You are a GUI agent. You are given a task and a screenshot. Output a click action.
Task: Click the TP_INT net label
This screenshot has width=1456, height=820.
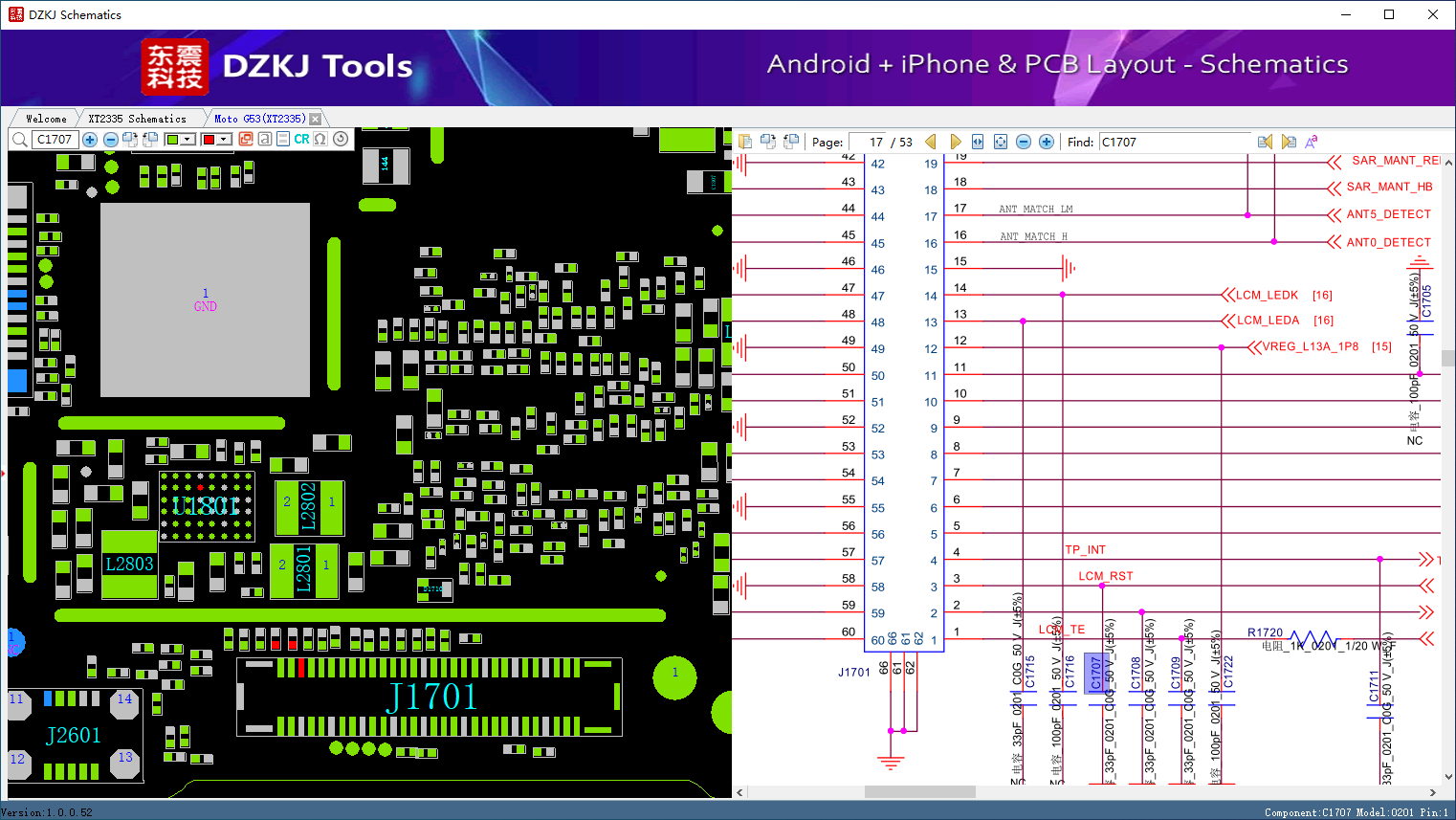tap(1085, 550)
